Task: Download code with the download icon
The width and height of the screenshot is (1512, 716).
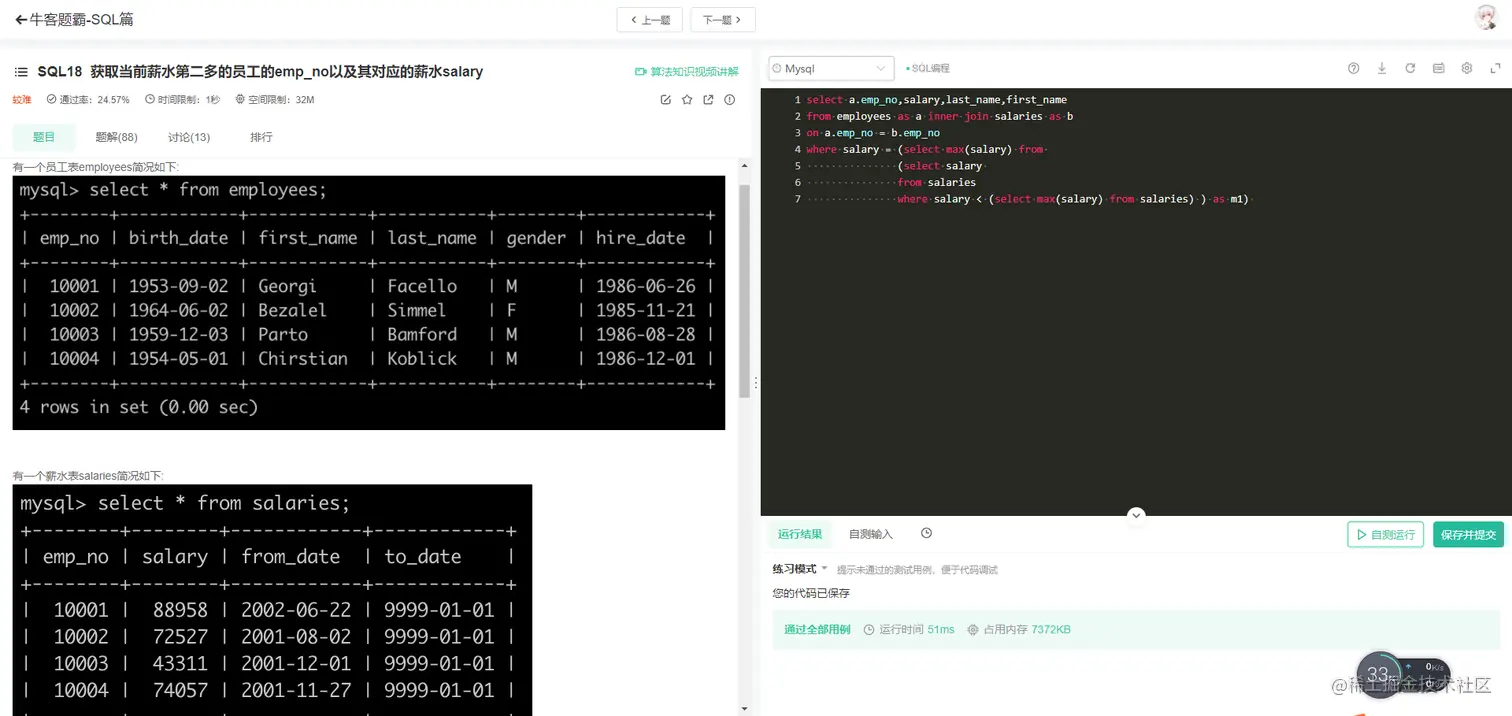Action: tap(1382, 68)
